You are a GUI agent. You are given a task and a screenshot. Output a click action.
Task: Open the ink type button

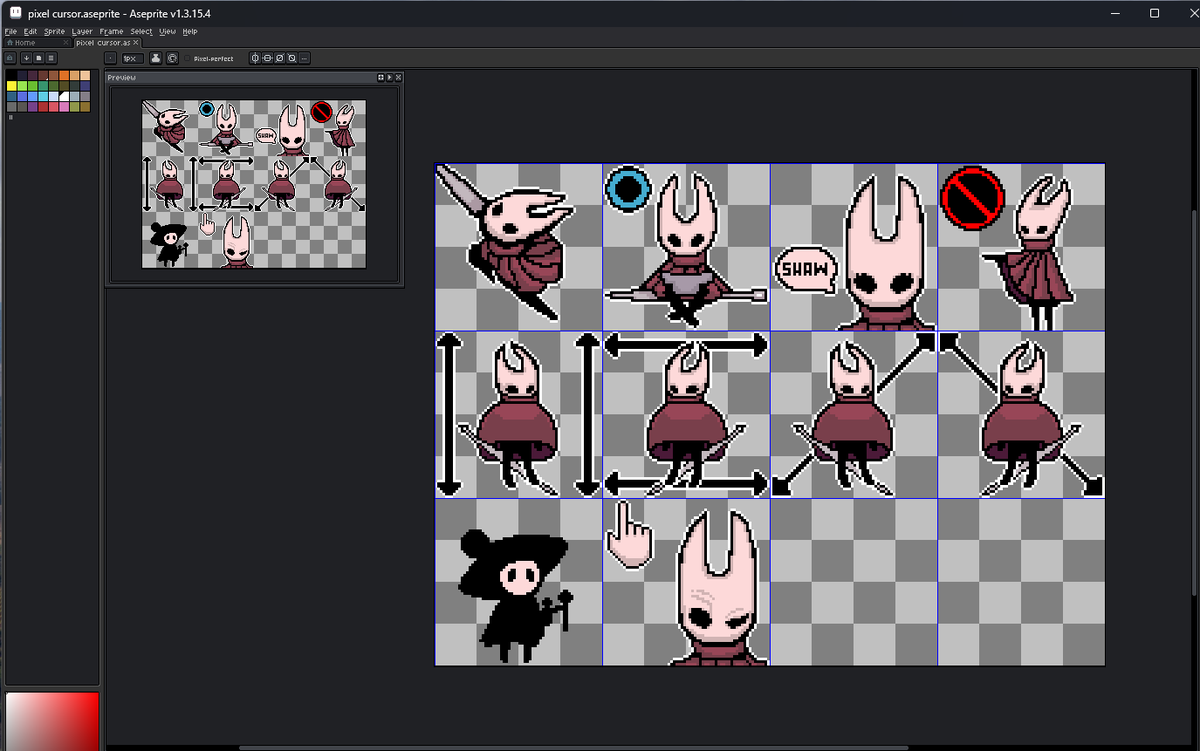click(155, 58)
